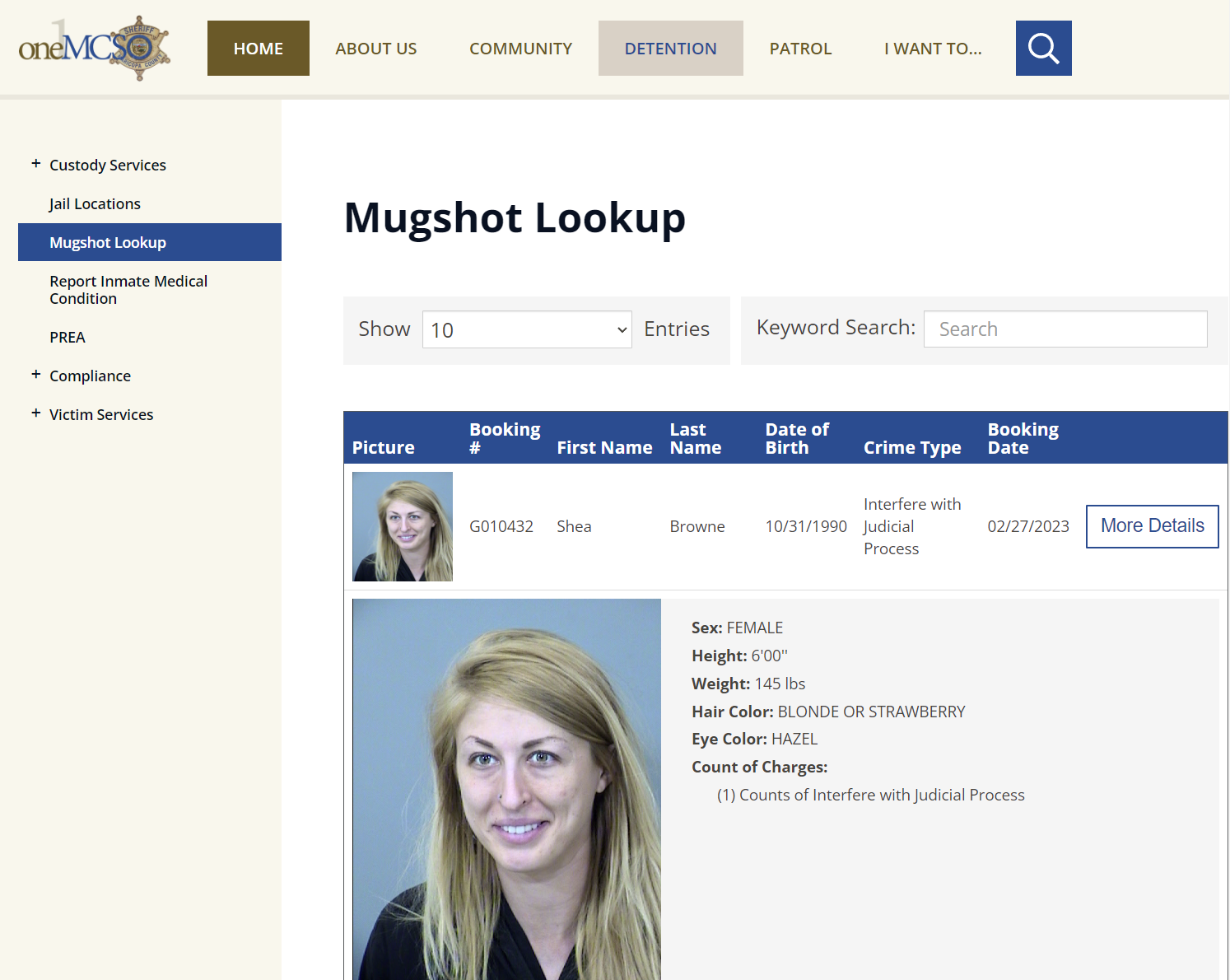Open the COMMUNITY menu
This screenshot has width=1230, height=980.
pyautogui.click(x=520, y=49)
